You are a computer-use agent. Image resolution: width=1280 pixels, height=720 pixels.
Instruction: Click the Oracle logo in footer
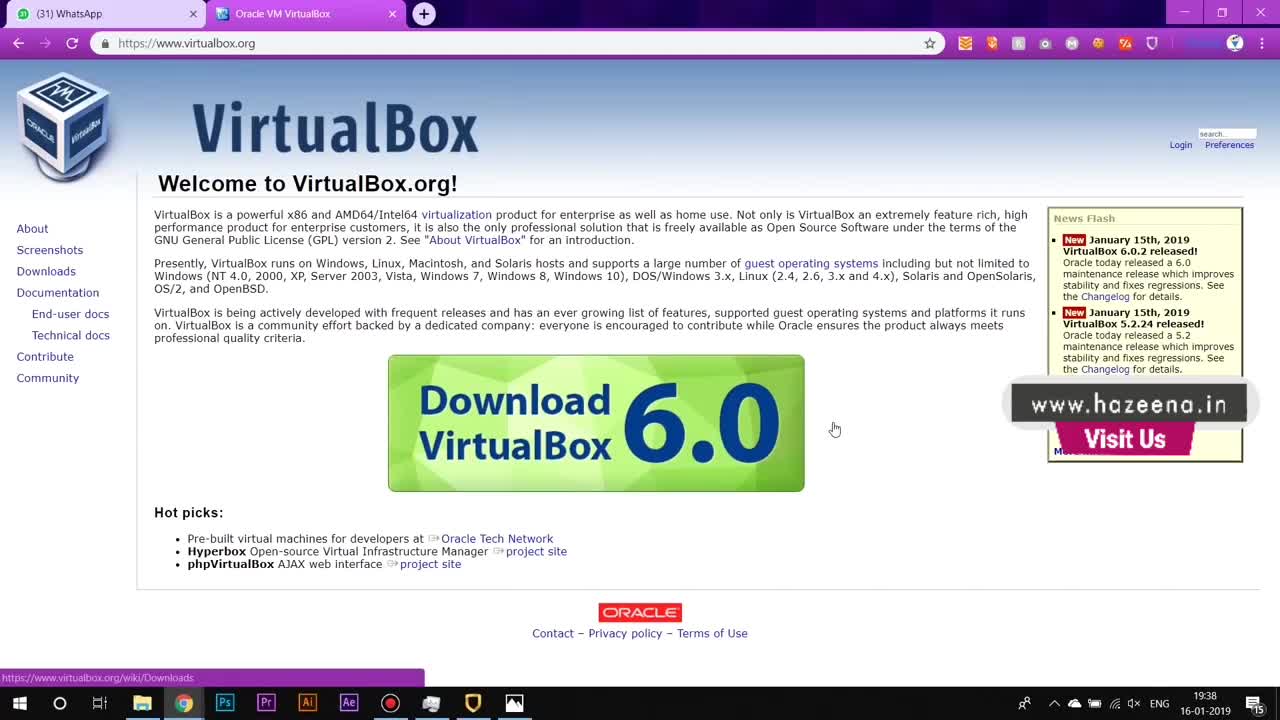pos(640,613)
